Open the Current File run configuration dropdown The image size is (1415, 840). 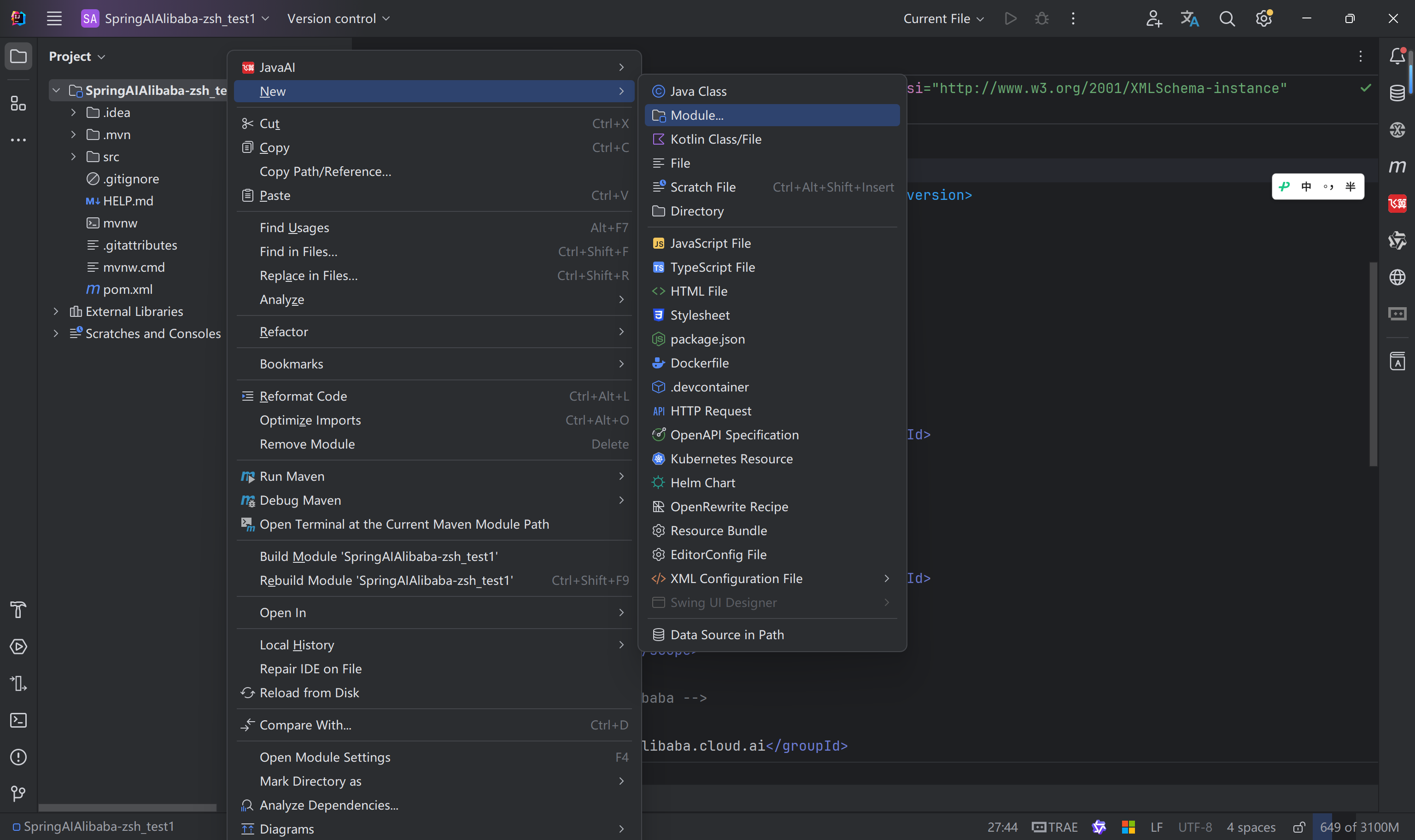(x=943, y=19)
